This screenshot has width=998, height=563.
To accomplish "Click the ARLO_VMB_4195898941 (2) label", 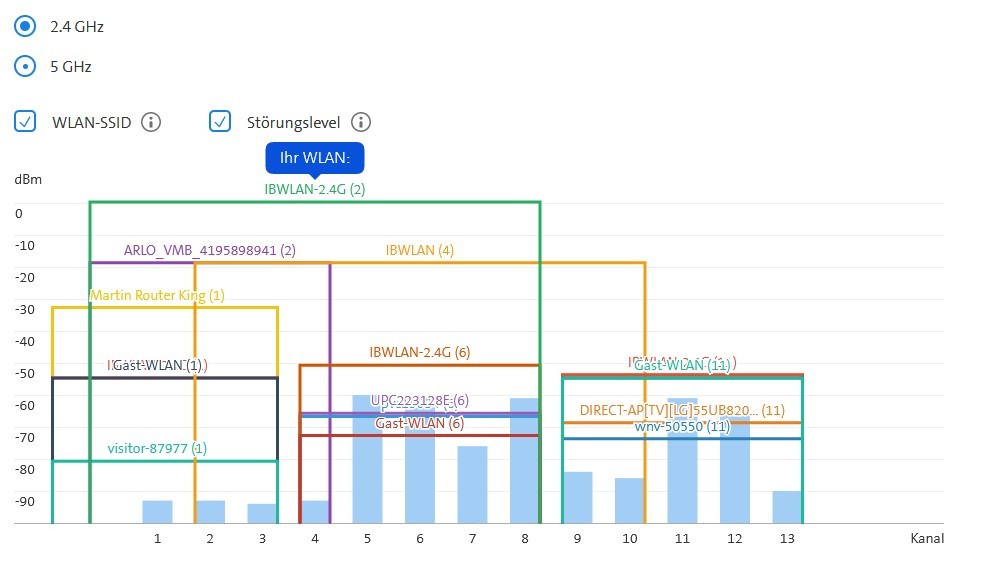I will point(209,250).
